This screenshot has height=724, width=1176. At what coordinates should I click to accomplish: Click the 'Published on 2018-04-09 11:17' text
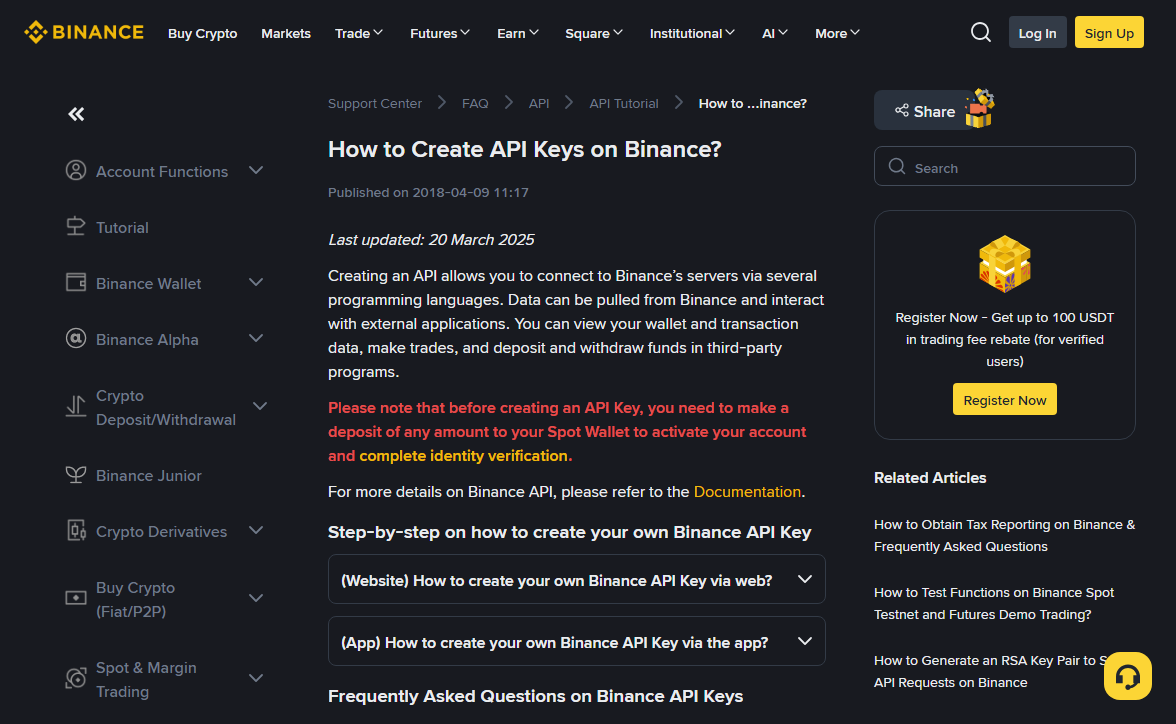428,192
